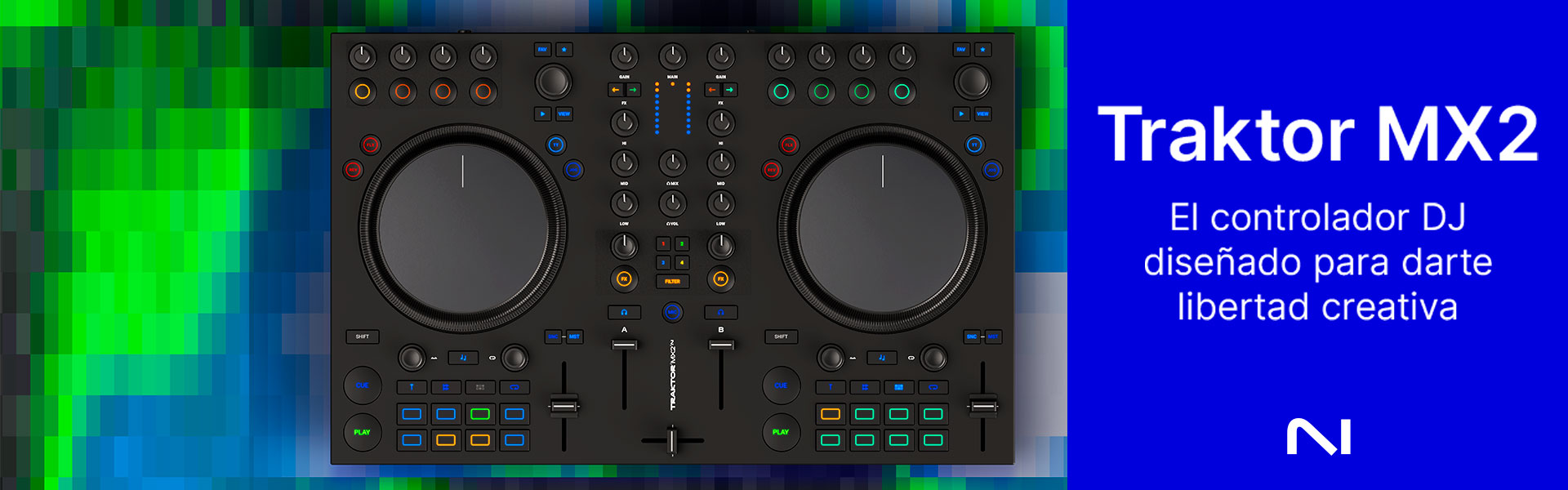The height and width of the screenshot is (490, 1568).
Task: Click the green pad on left deck
Action: click(480, 414)
